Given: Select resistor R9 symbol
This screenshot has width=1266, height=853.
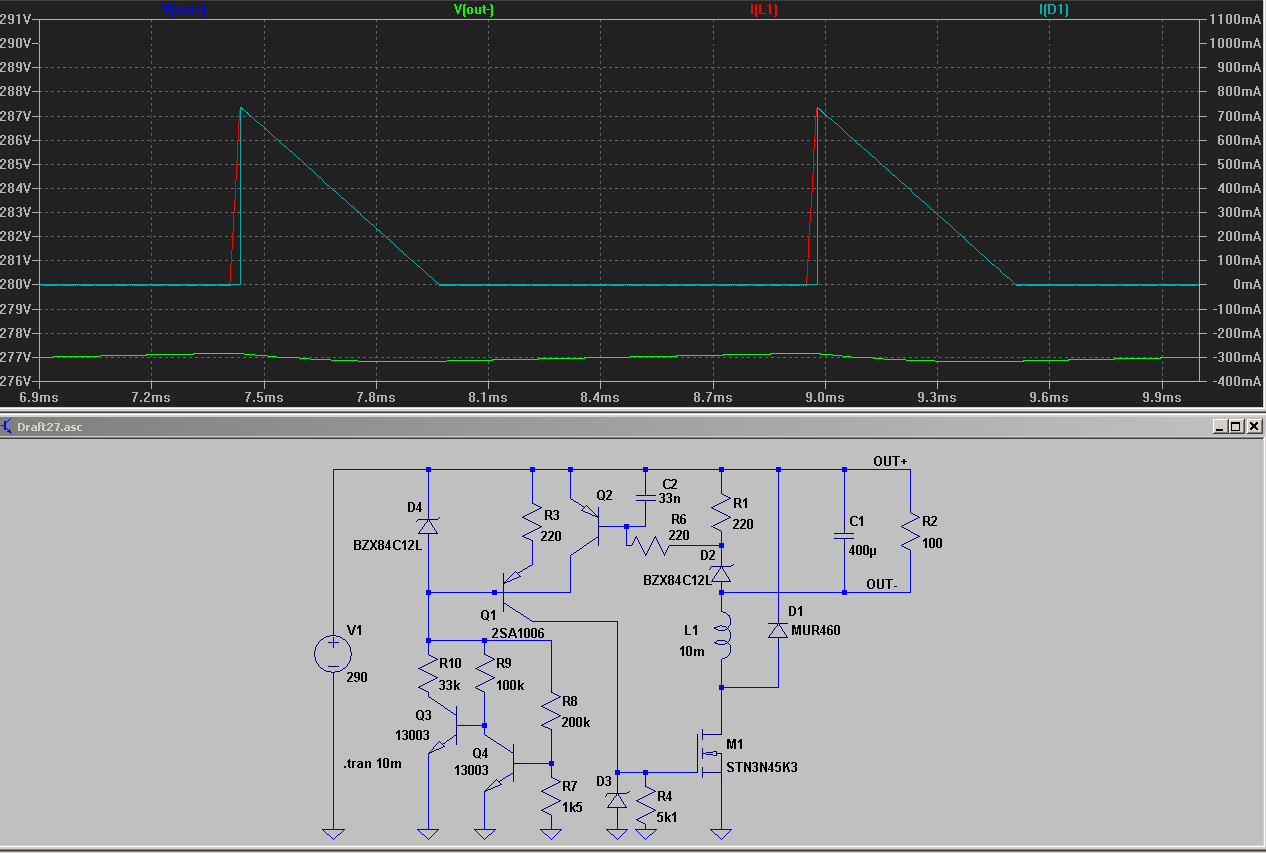Looking at the screenshot, I should (484, 675).
